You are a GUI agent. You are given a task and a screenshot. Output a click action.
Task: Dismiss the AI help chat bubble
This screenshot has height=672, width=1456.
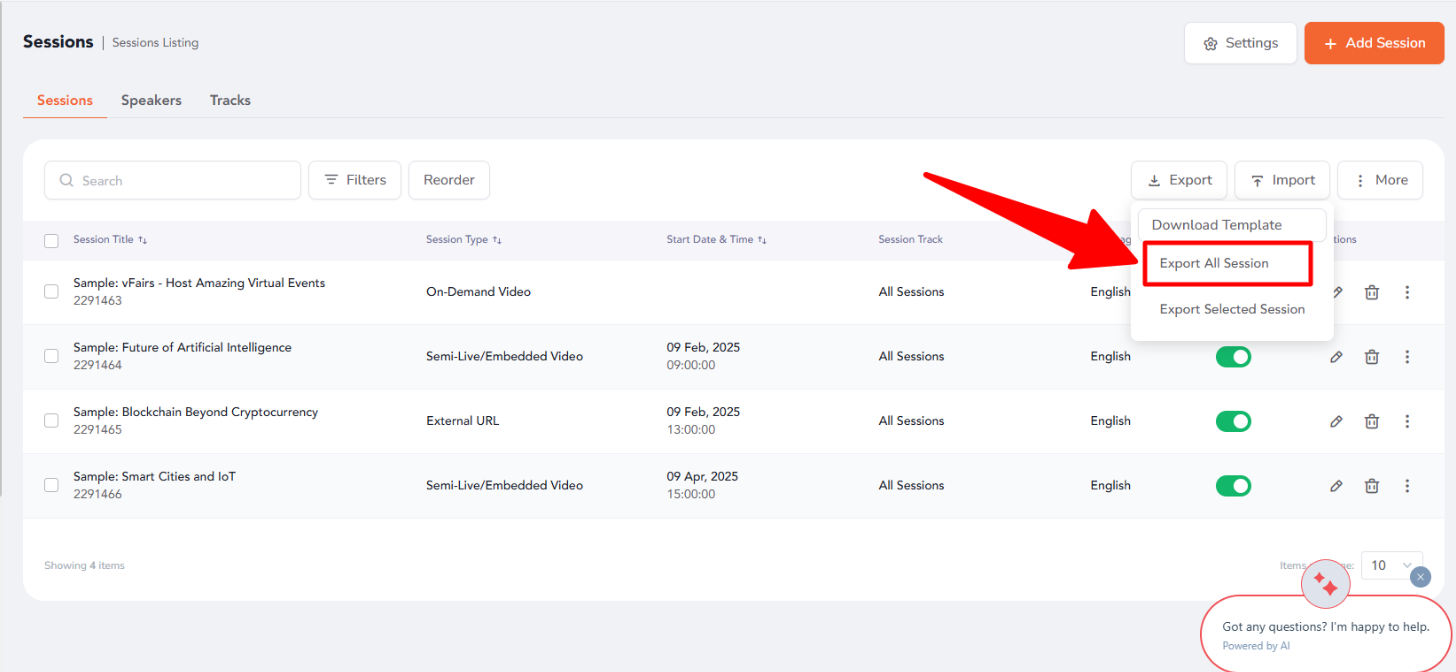pyautogui.click(x=1420, y=577)
